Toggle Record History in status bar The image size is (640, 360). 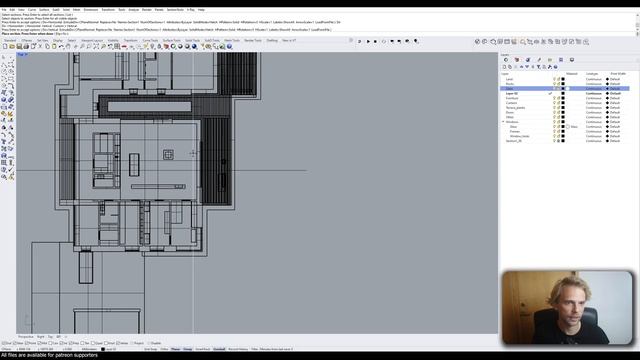(x=238, y=349)
